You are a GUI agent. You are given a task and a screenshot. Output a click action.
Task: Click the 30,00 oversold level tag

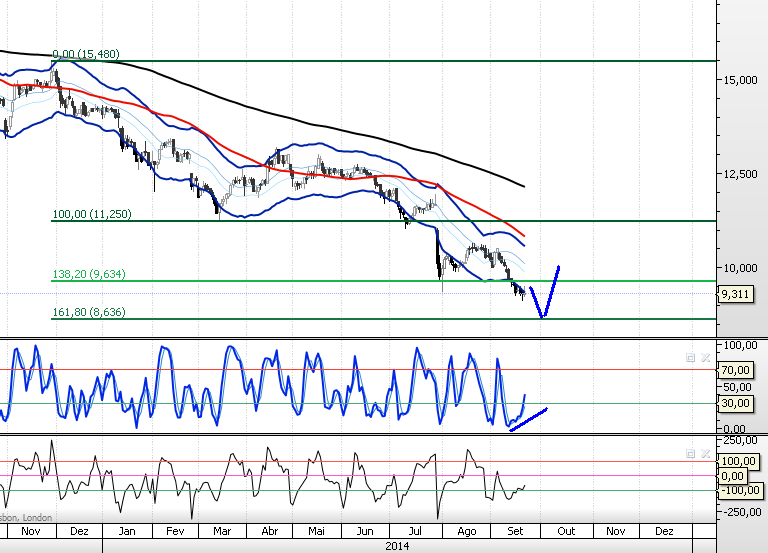(736, 403)
